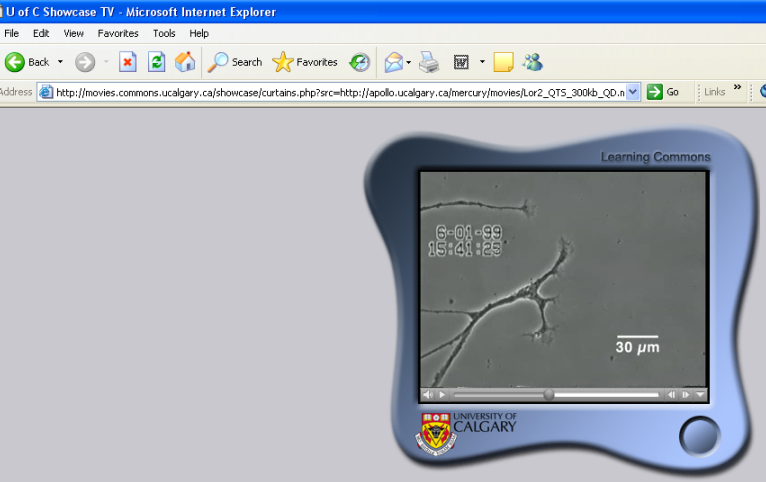Refresh the current page
Screen dimensions: 766x482
coord(156,62)
